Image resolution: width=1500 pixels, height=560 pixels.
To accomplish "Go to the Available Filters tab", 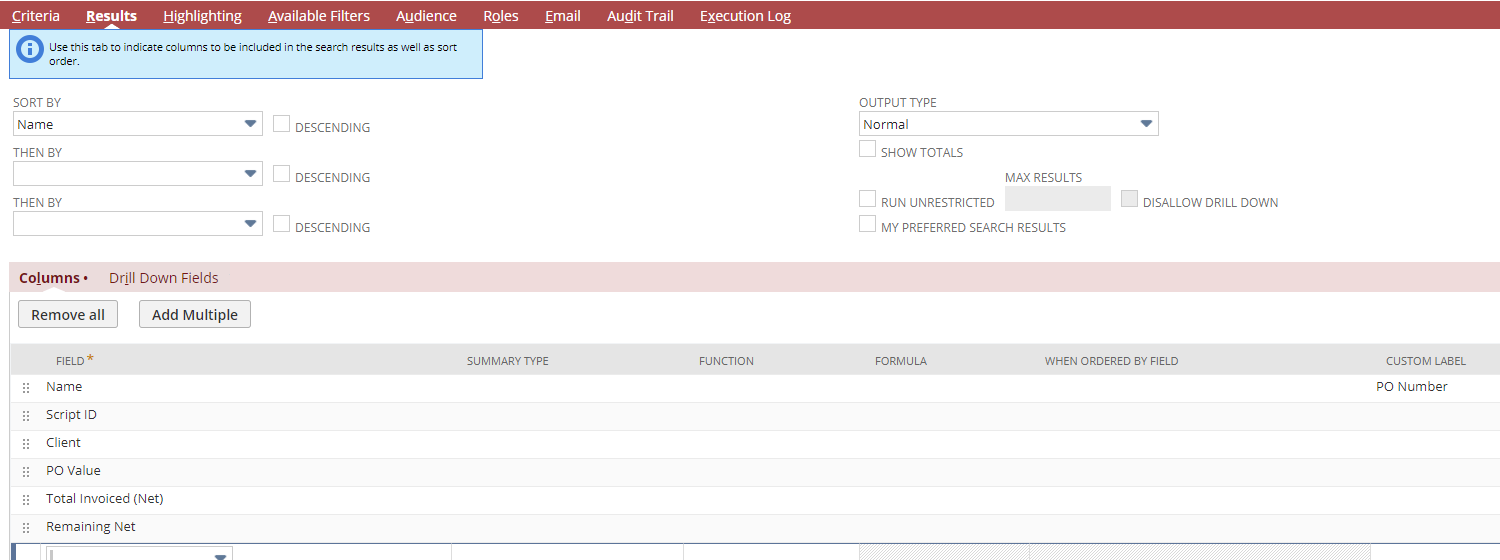I will click(x=319, y=16).
